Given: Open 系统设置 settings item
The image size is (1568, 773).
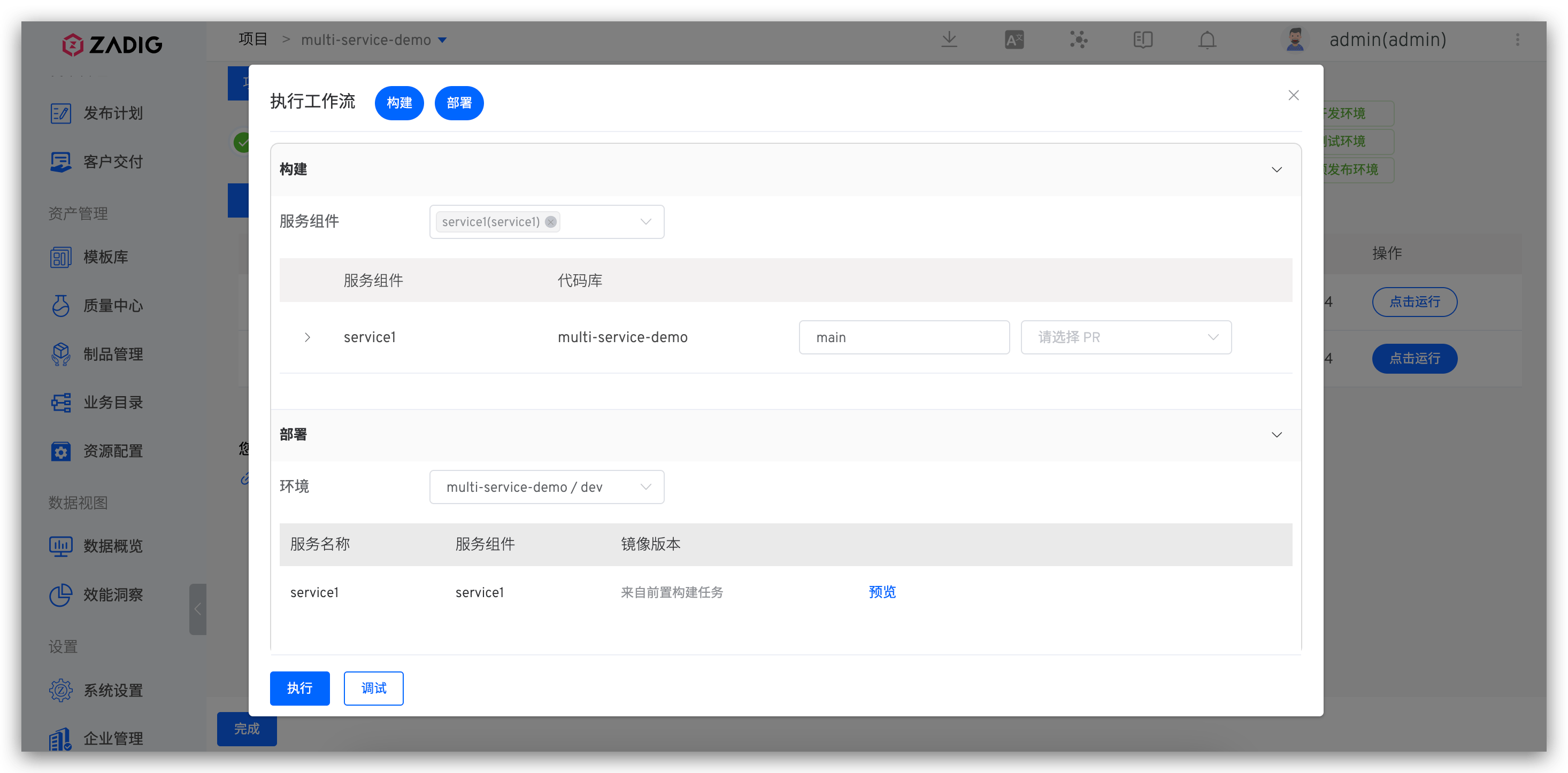Looking at the screenshot, I should pyautogui.click(x=113, y=690).
